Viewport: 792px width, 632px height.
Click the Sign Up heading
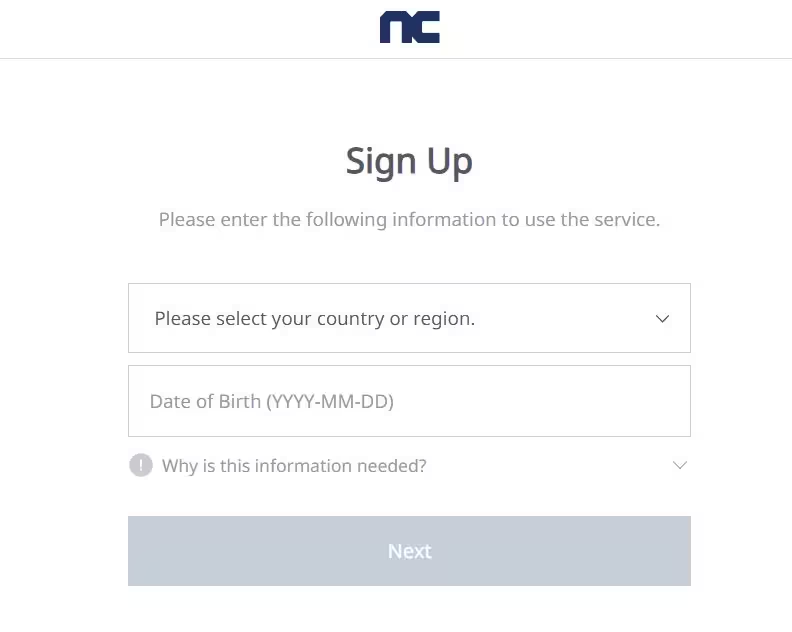click(x=409, y=162)
